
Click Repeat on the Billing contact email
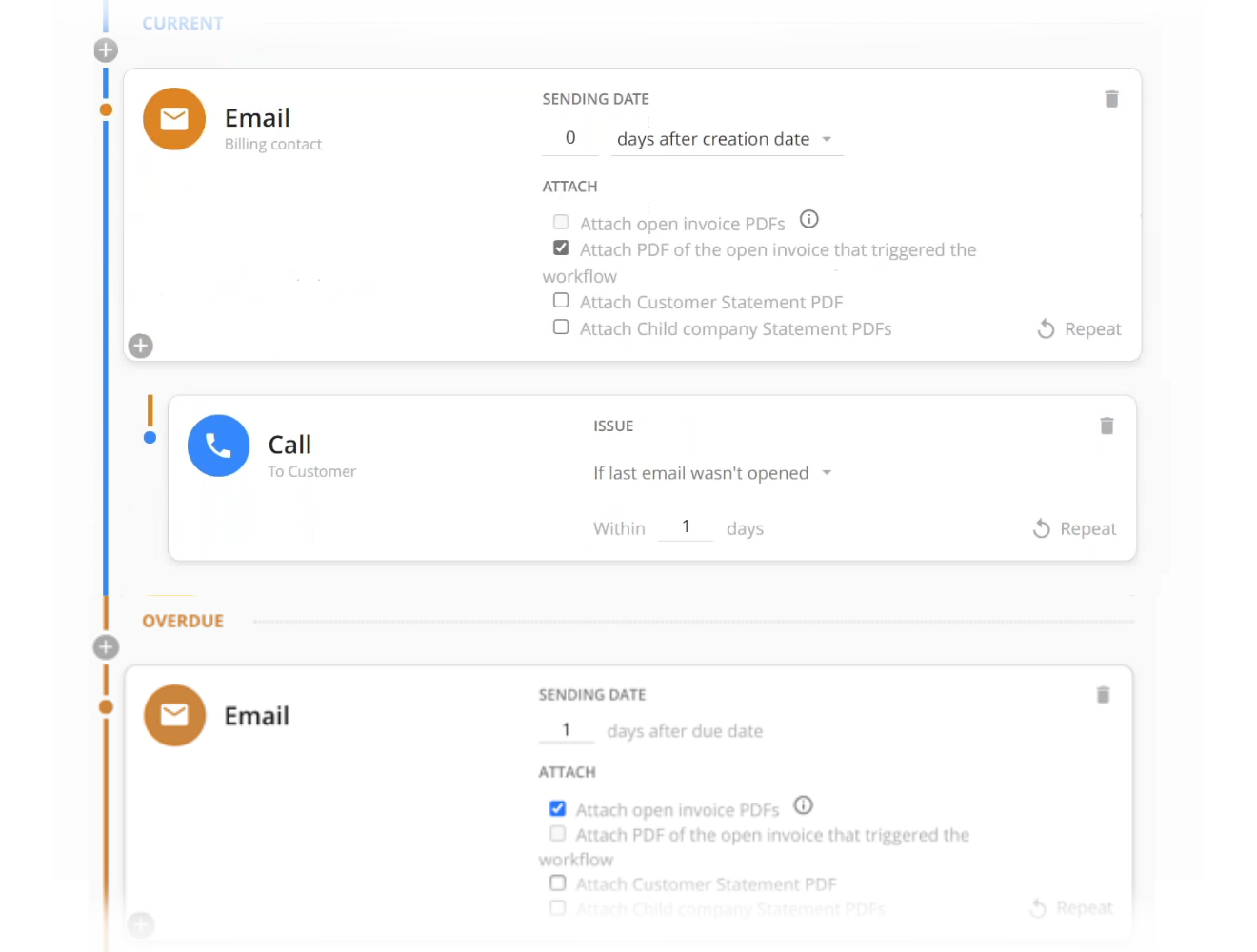(x=1079, y=328)
